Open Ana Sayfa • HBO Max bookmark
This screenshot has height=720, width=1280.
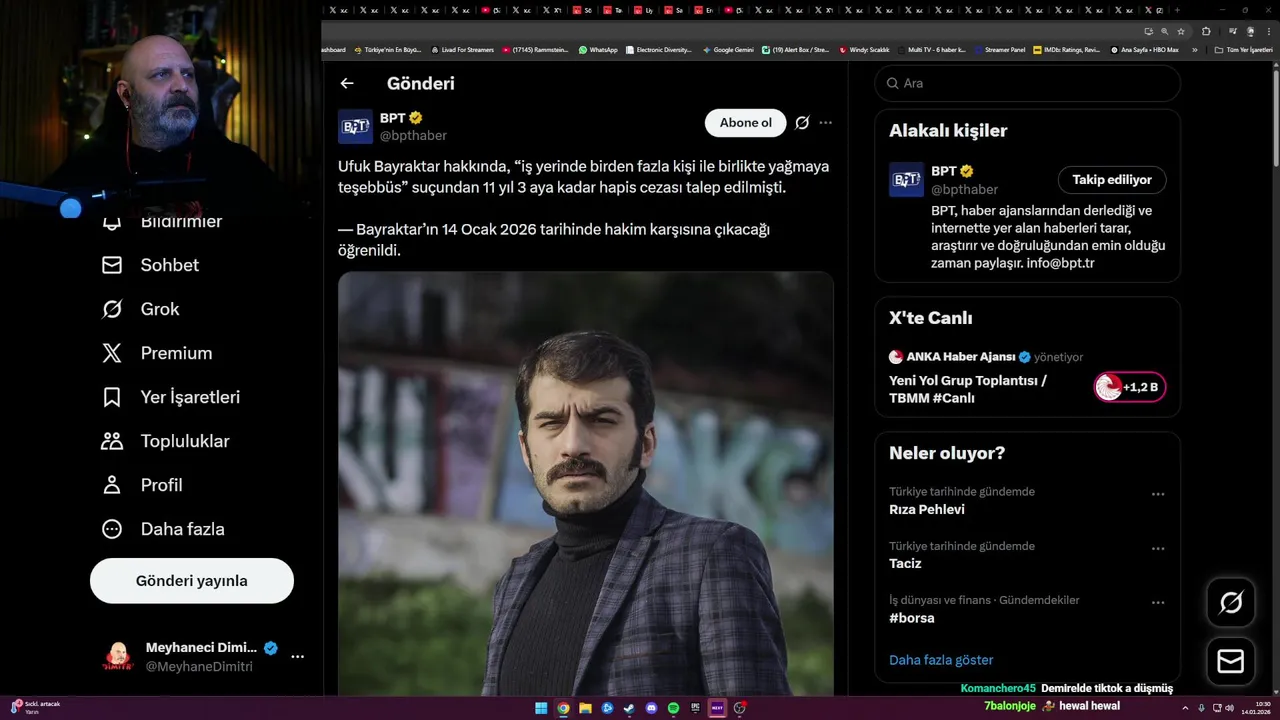1145,49
